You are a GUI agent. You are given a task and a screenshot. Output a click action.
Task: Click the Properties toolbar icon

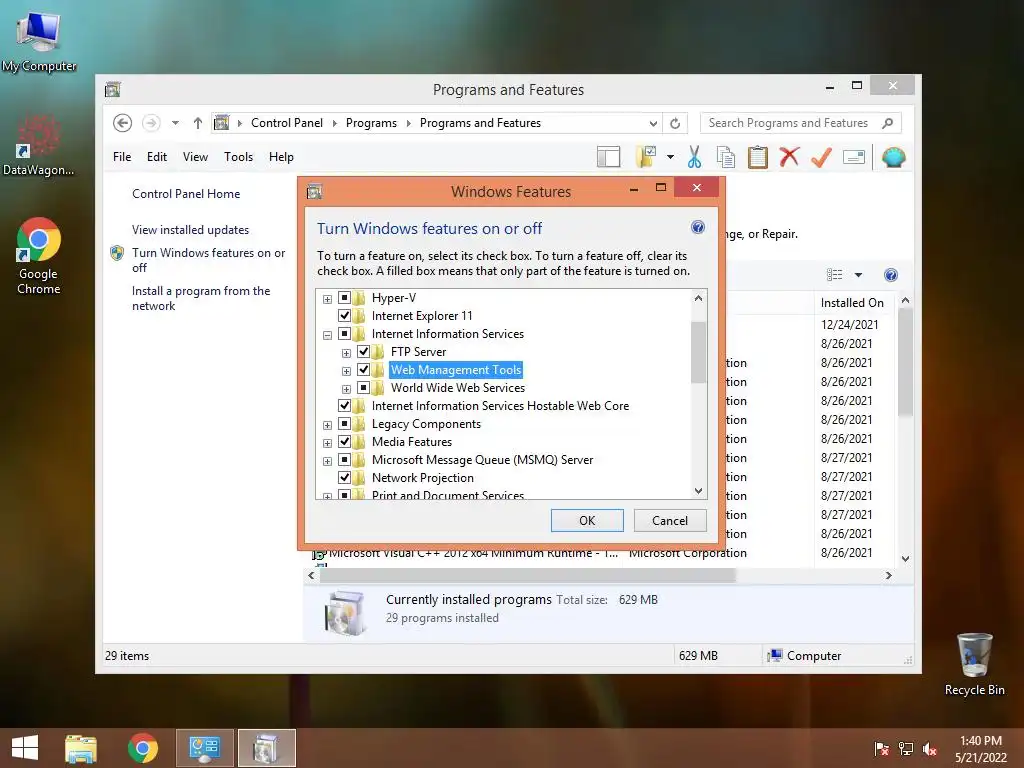tap(854, 157)
